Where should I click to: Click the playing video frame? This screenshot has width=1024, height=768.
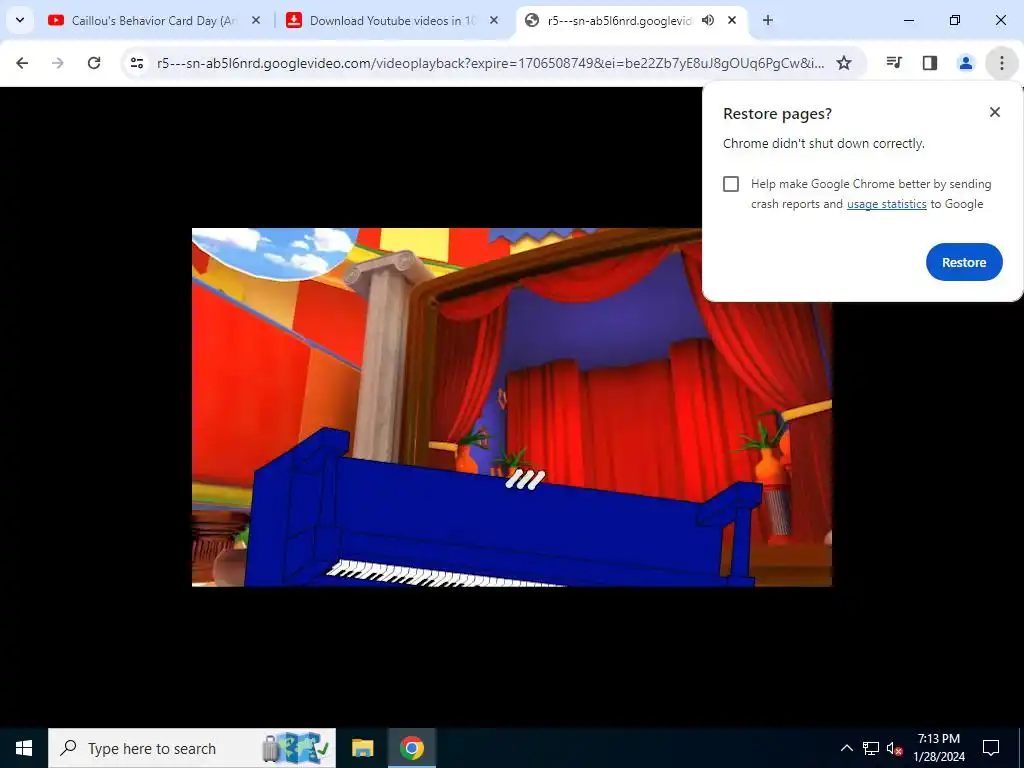(x=511, y=407)
